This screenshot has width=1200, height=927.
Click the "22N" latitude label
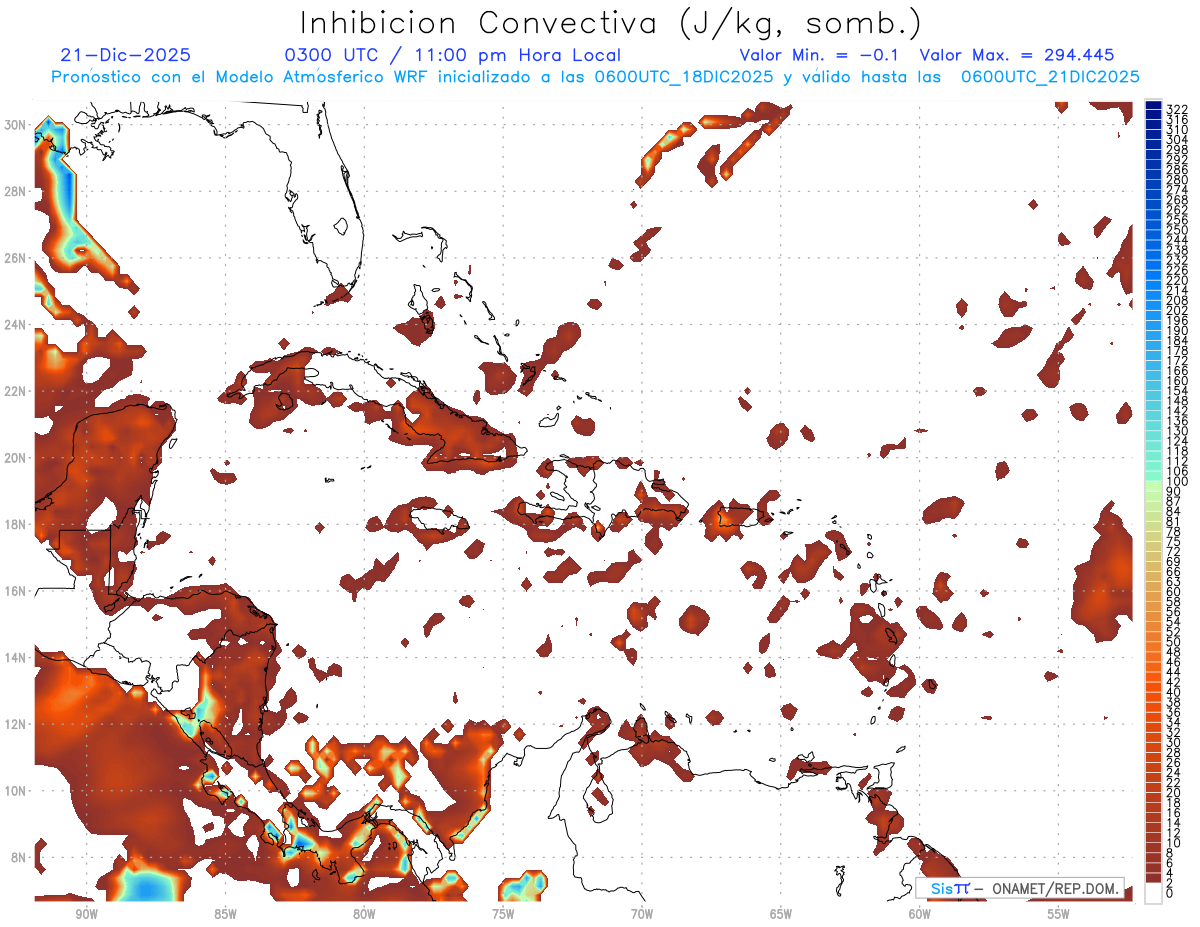tap(16, 390)
